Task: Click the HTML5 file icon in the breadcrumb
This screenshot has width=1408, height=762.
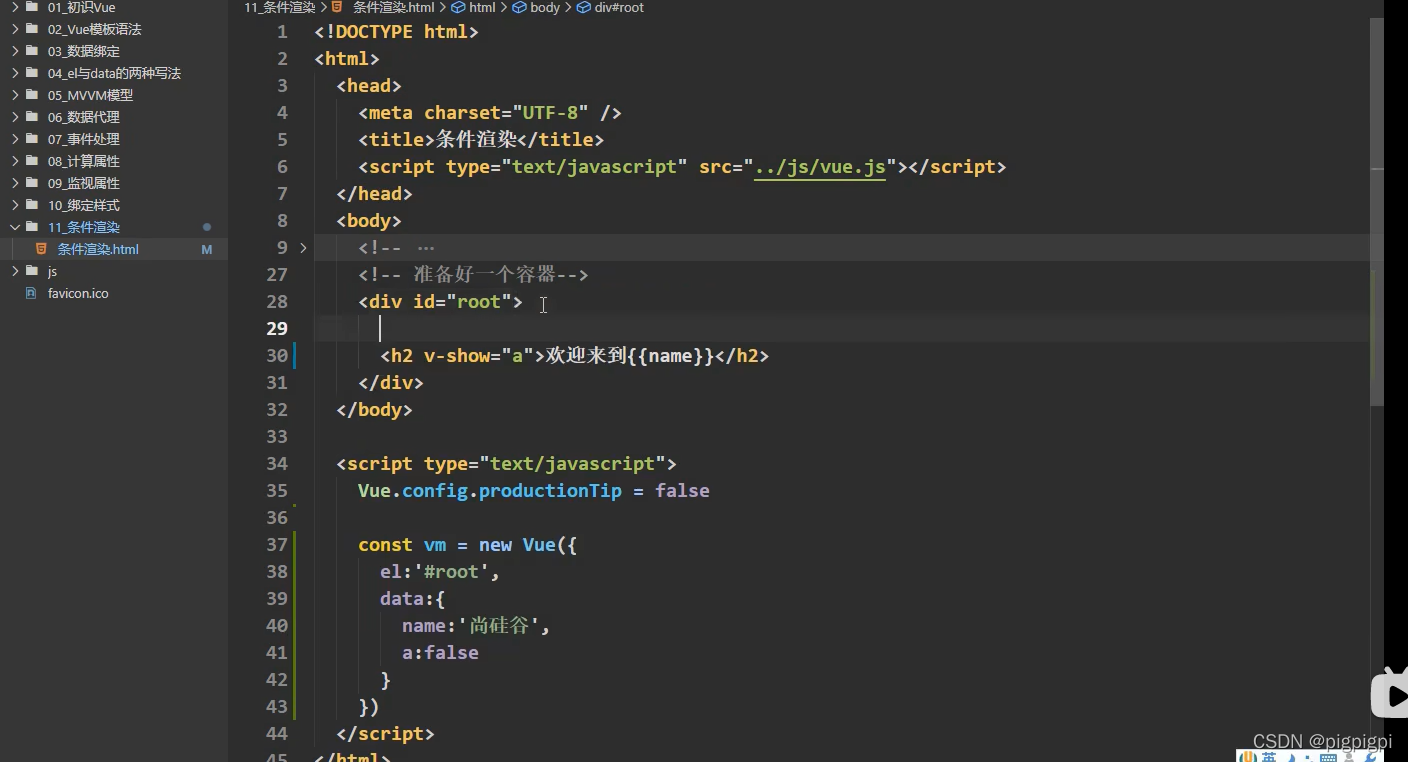Action: point(337,7)
